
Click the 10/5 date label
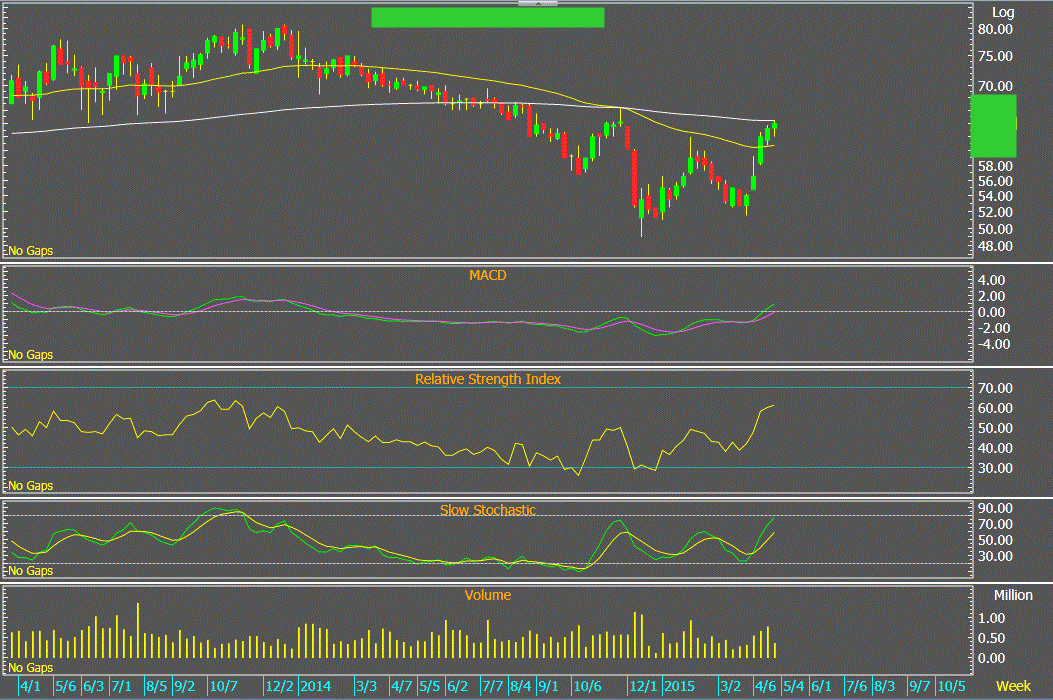952,686
